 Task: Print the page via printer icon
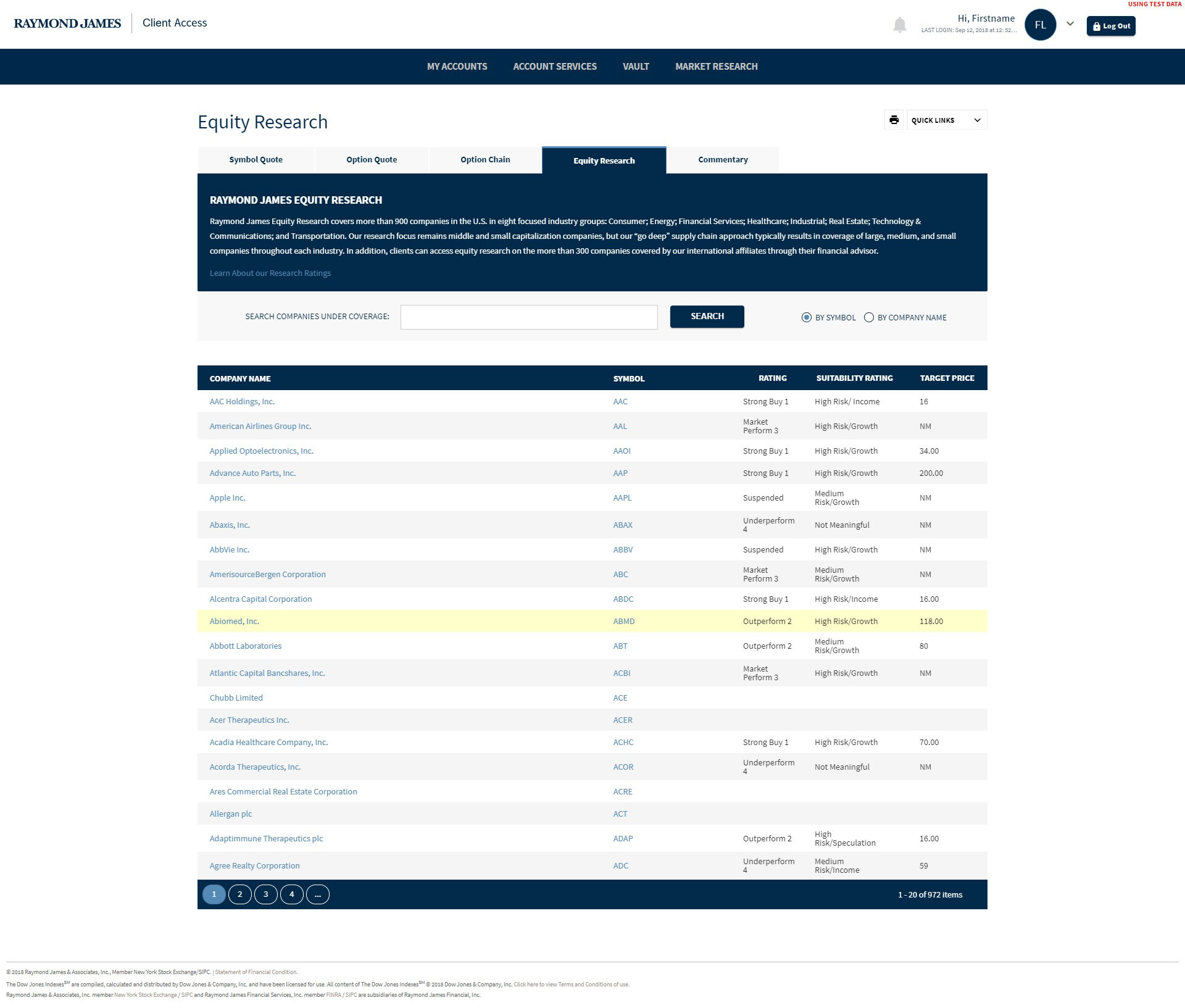point(894,120)
